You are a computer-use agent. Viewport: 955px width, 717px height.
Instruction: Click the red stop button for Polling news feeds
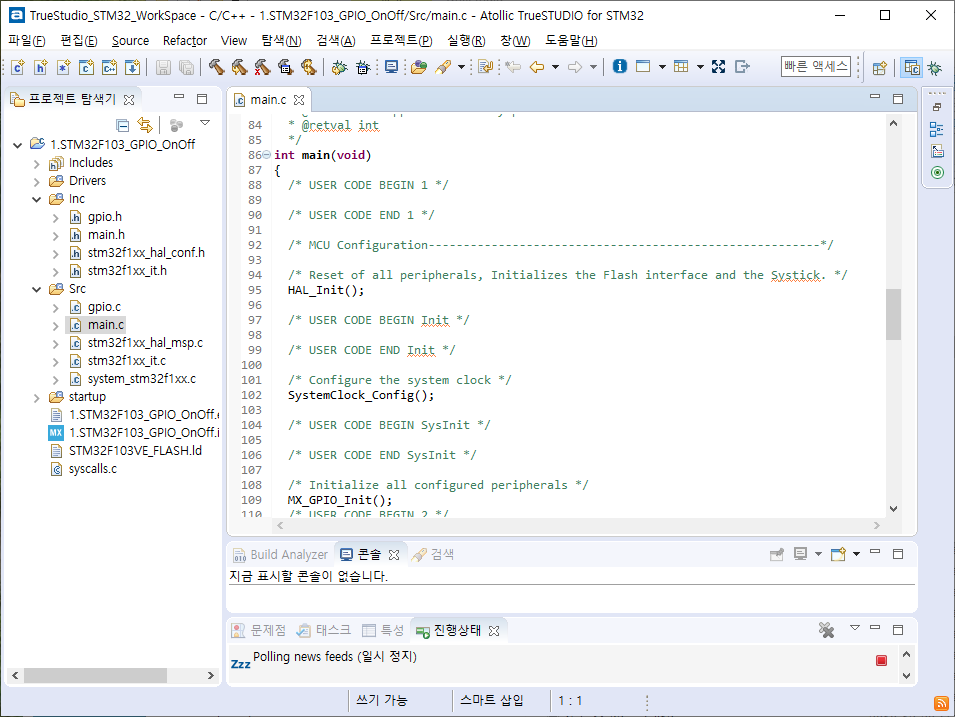coord(881,660)
